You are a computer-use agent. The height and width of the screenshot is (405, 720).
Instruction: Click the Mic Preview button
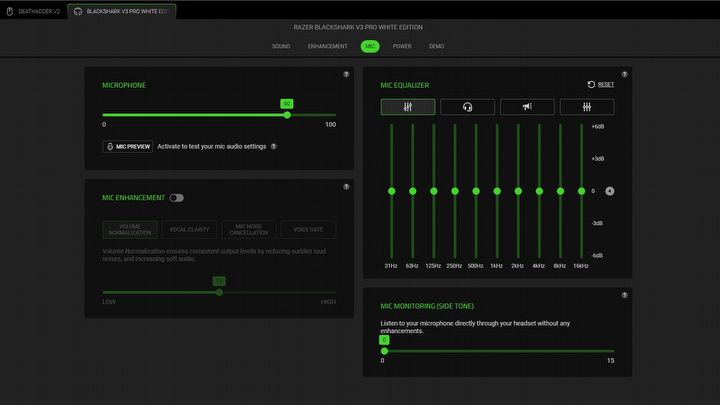(128, 146)
